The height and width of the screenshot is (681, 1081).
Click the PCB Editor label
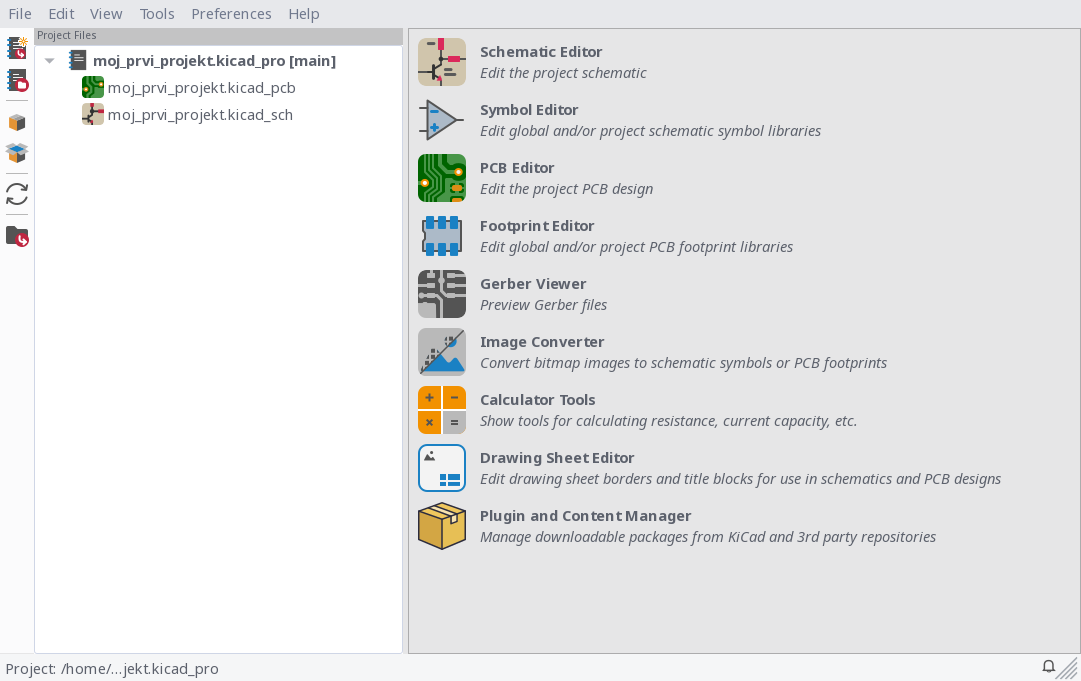(x=517, y=167)
